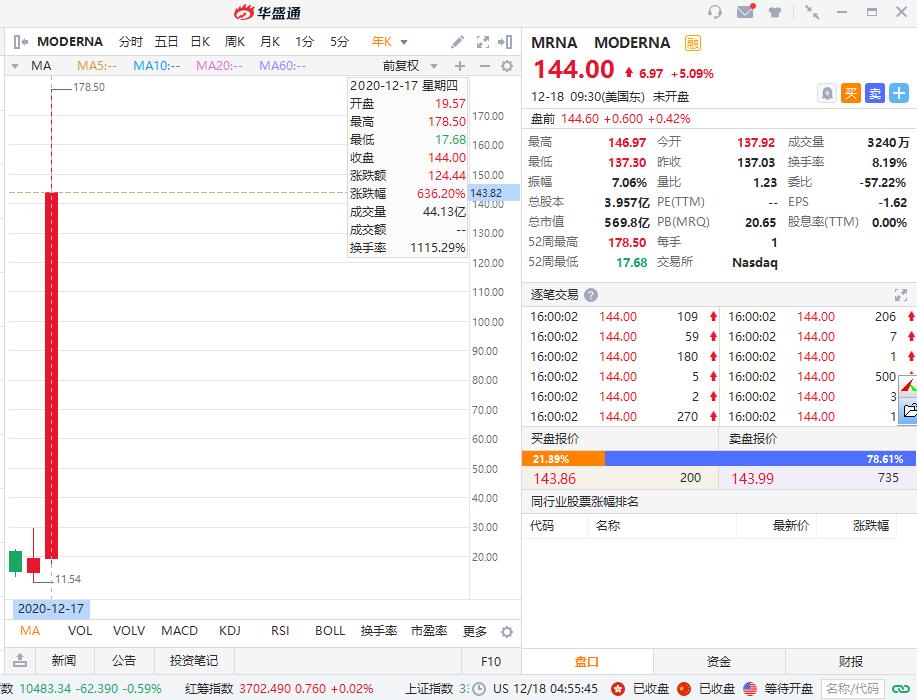
Task: Click the orange 买 buy button
Action: tap(849, 93)
